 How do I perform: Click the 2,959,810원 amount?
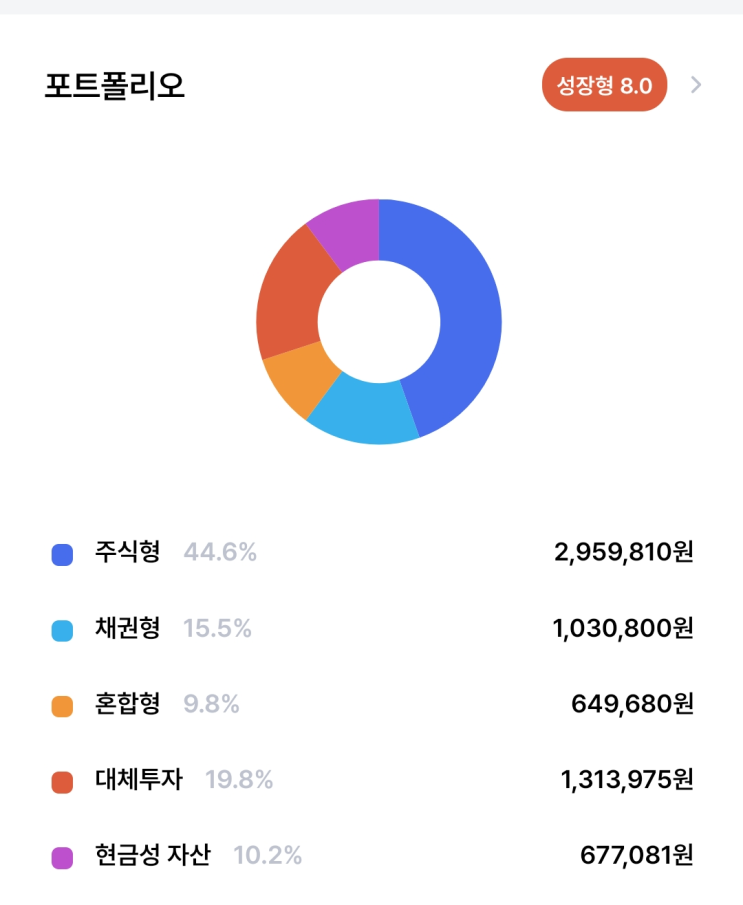(x=623, y=552)
